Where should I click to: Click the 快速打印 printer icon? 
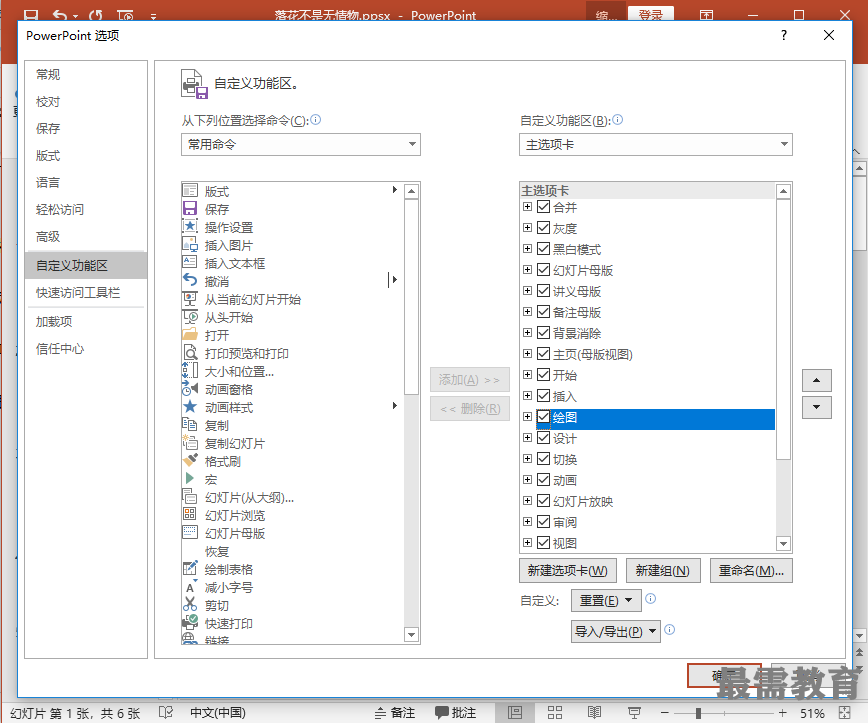[190, 623]
